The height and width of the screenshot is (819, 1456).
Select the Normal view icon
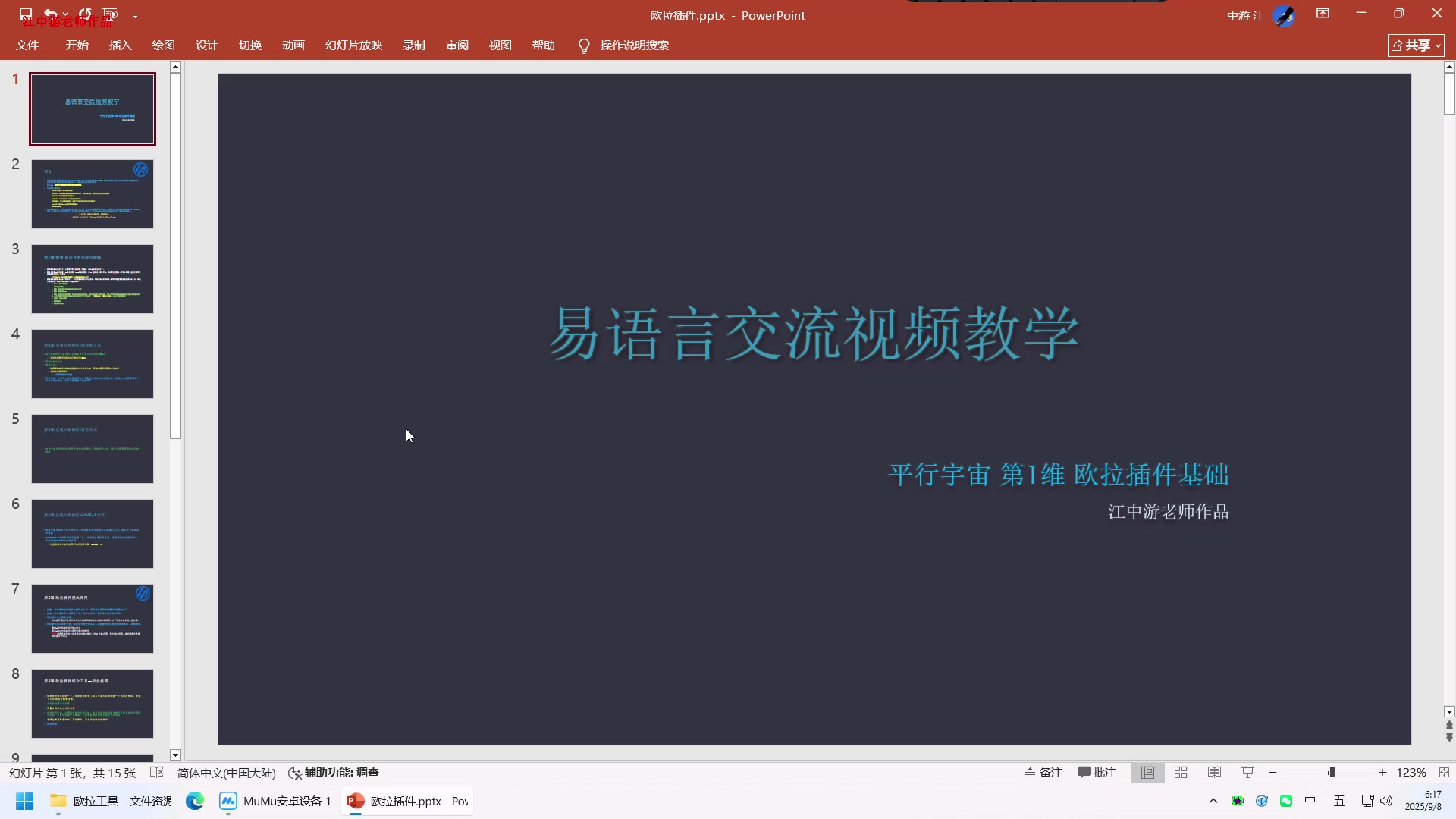coord(1147,772)
